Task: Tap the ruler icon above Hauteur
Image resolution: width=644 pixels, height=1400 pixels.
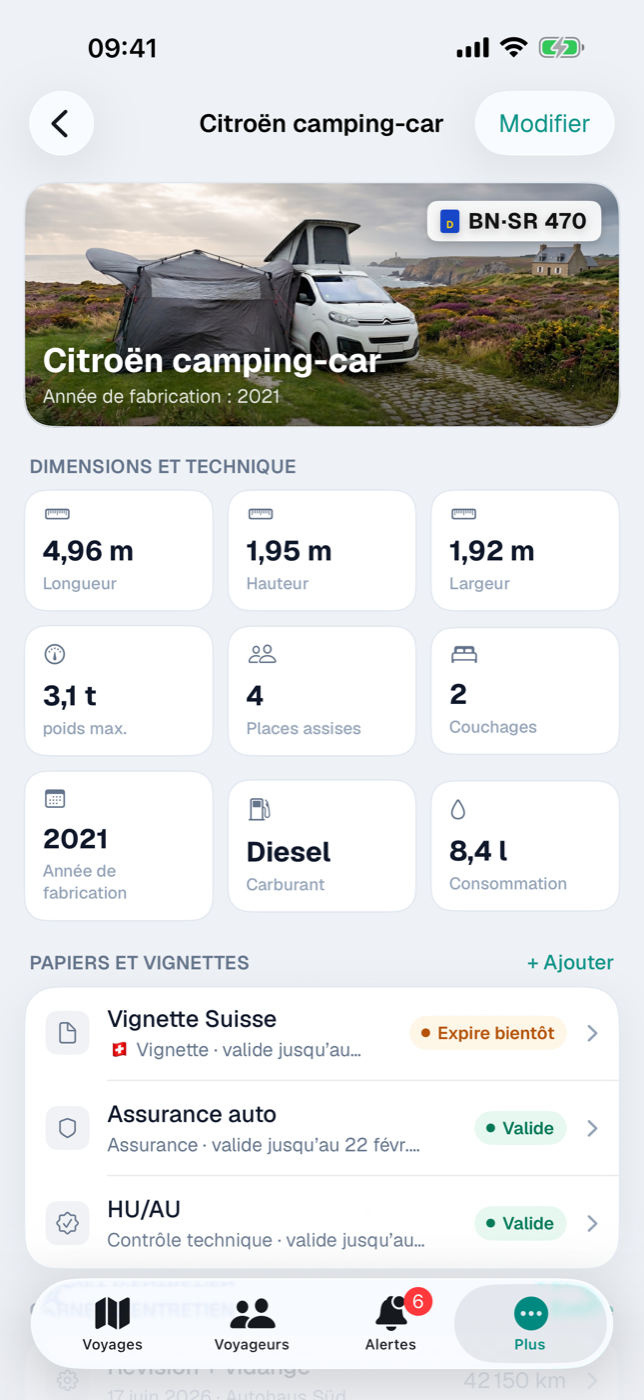Action: (x=261, y=514)
